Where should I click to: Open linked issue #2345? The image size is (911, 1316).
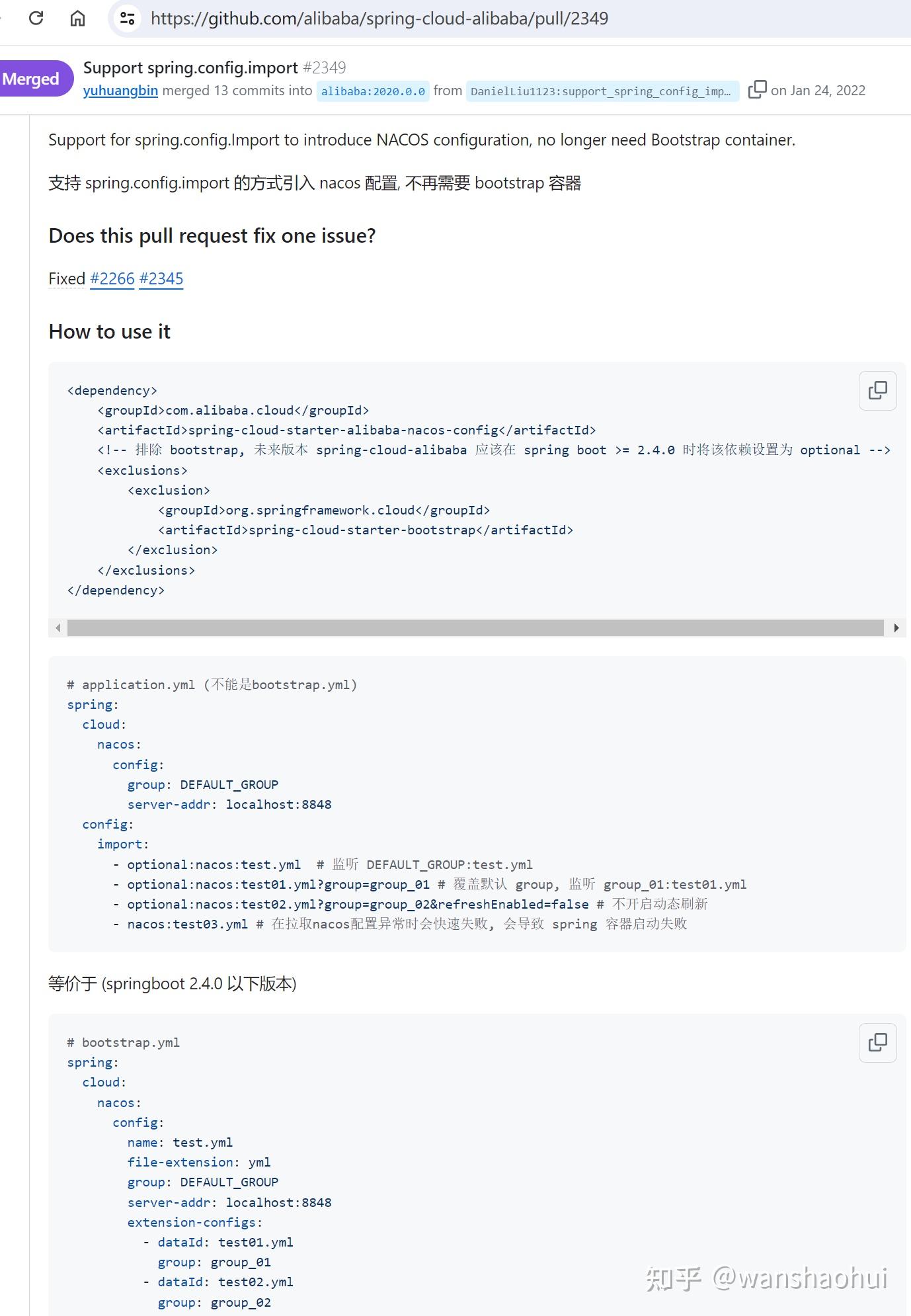pyautogui.click(x=161, y=279)
